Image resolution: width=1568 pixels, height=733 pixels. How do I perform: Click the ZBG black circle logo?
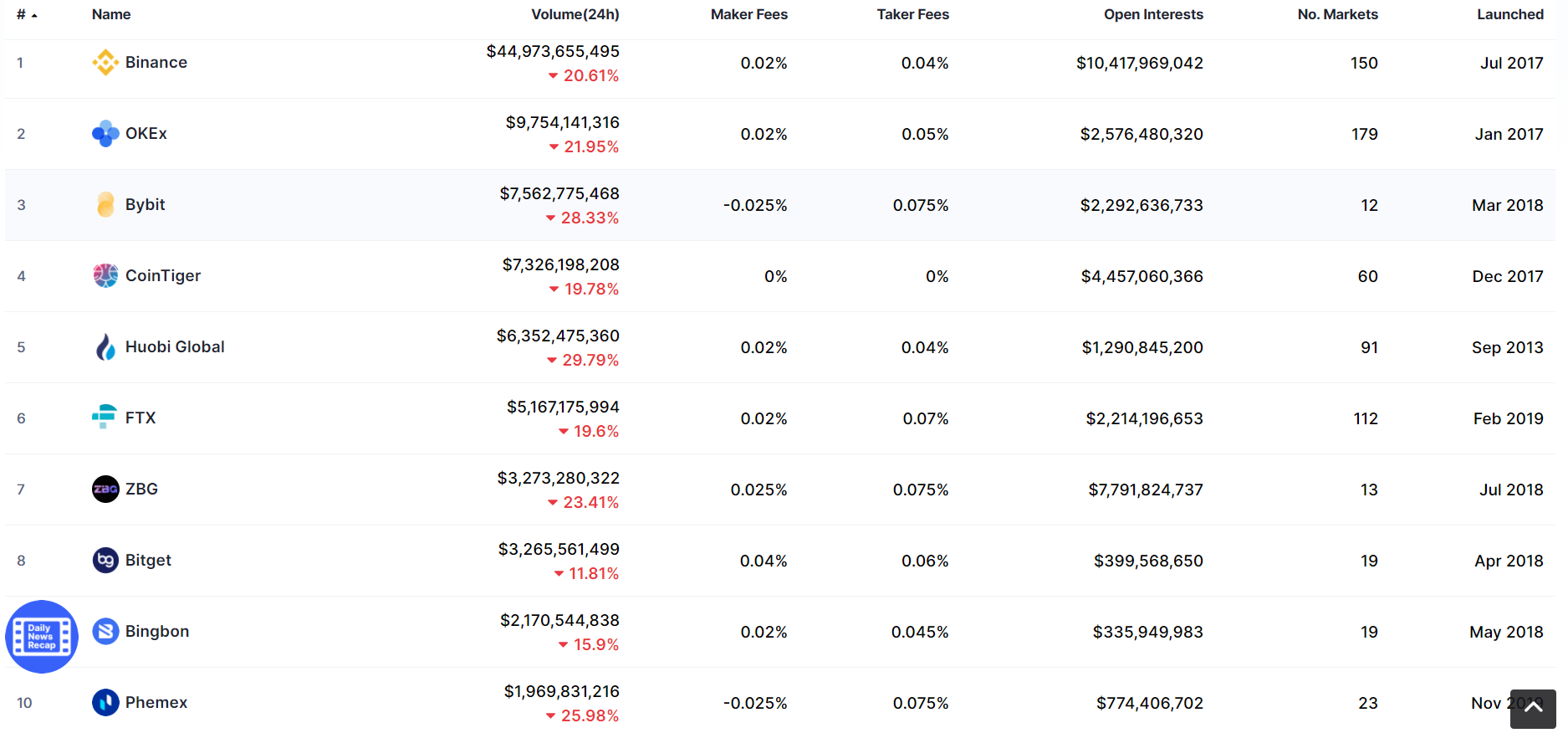105,490
